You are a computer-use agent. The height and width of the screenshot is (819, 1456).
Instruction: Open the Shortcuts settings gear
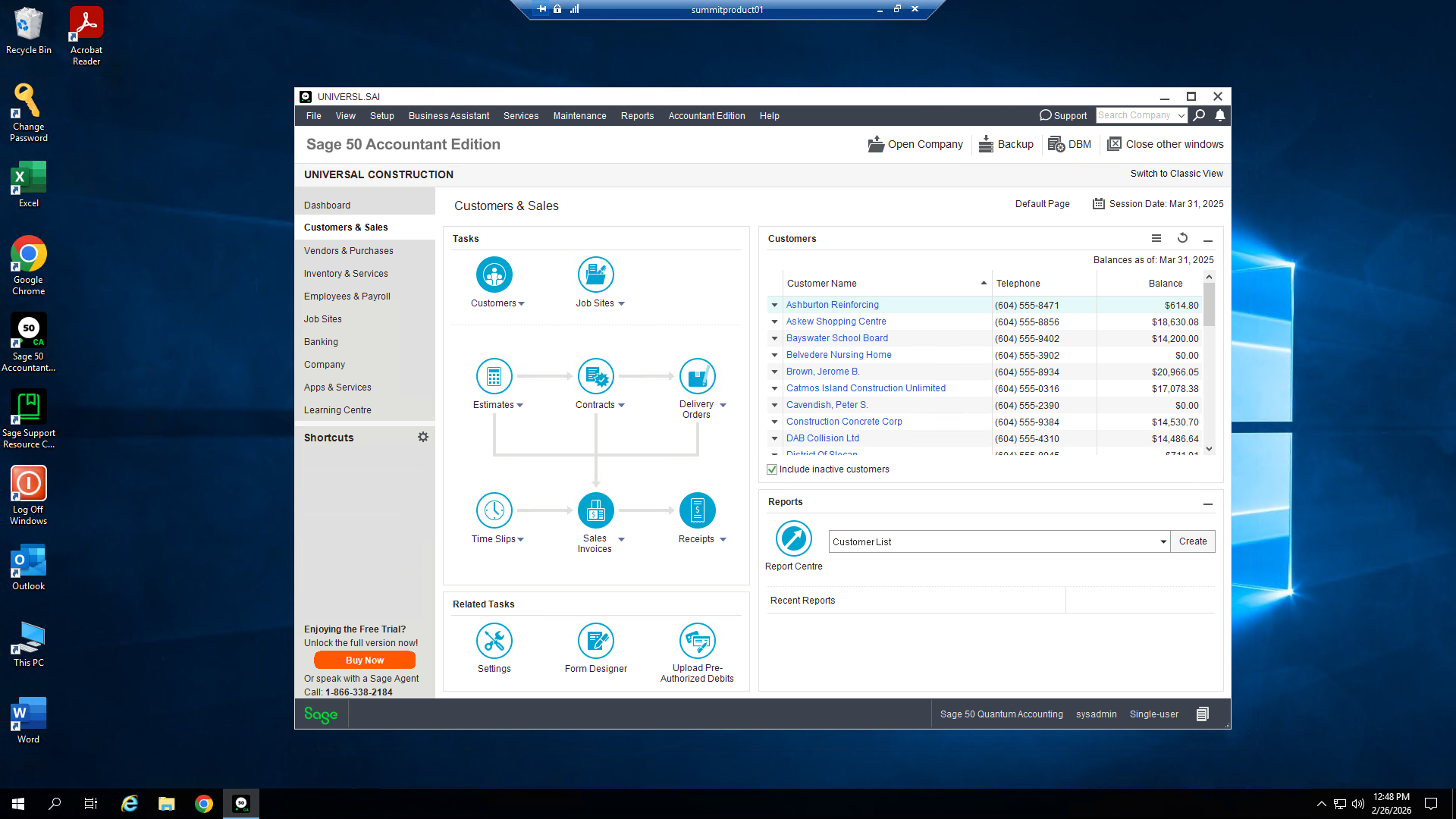pyautogui.click(x=423, y=437)
